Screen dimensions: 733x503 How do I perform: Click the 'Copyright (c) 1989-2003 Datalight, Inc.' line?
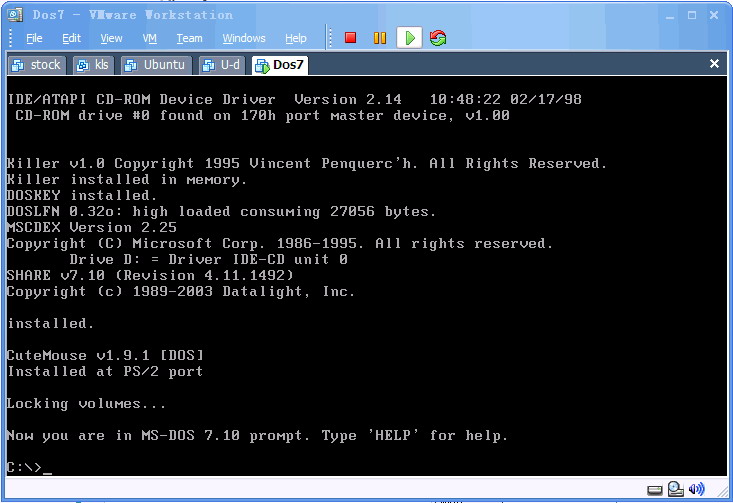coord(181,292)
